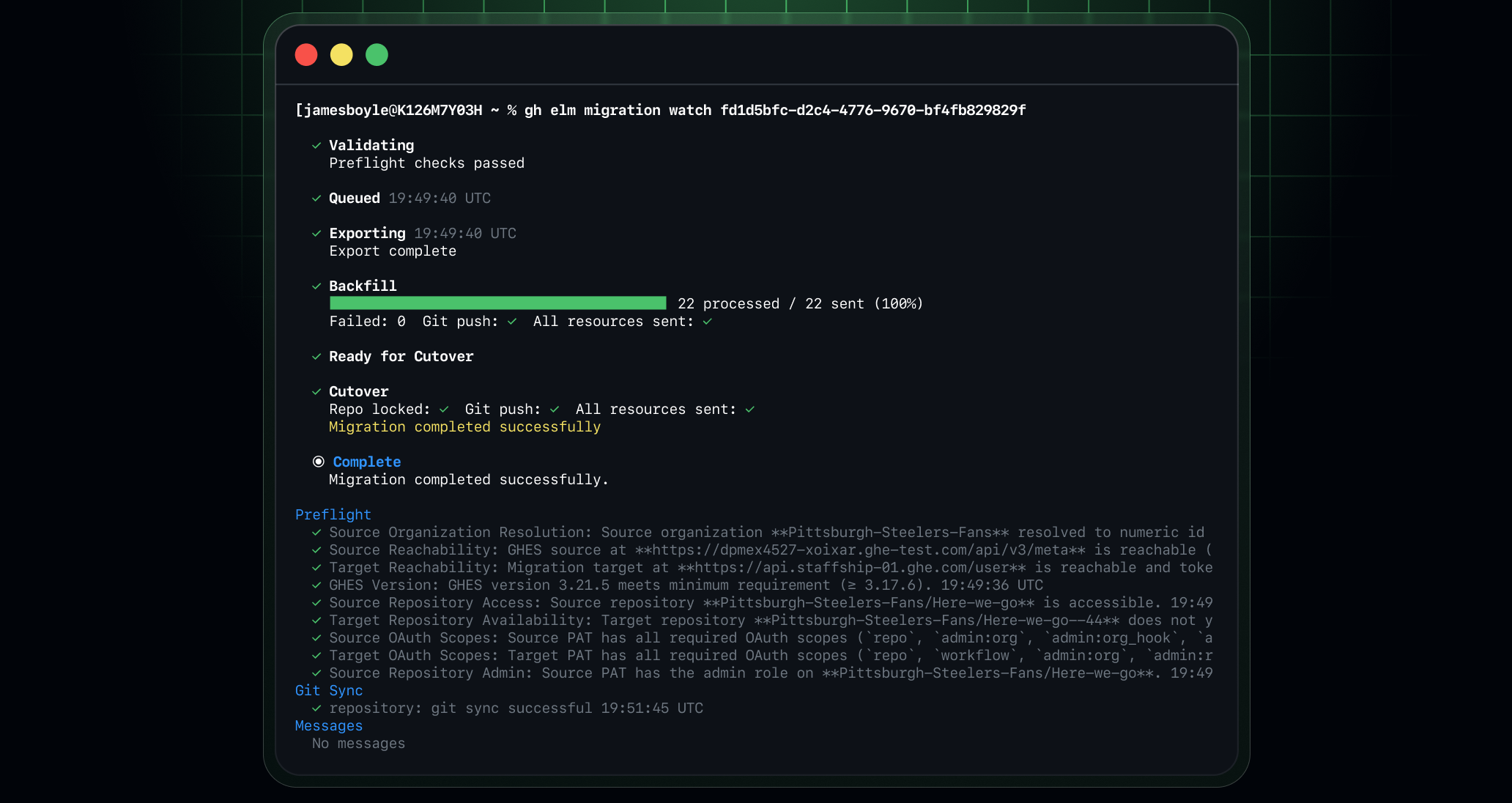Click 'No messages' text

[x=358, y=744]
